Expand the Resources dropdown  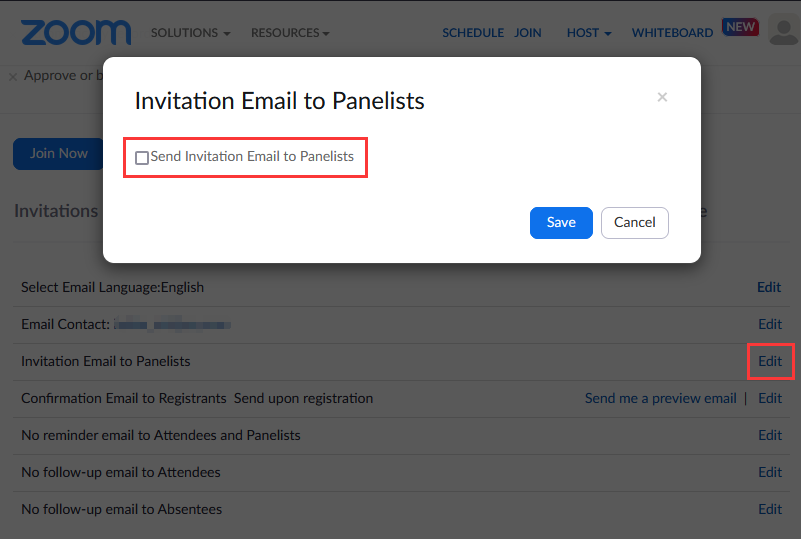click(x=290, y=33)
